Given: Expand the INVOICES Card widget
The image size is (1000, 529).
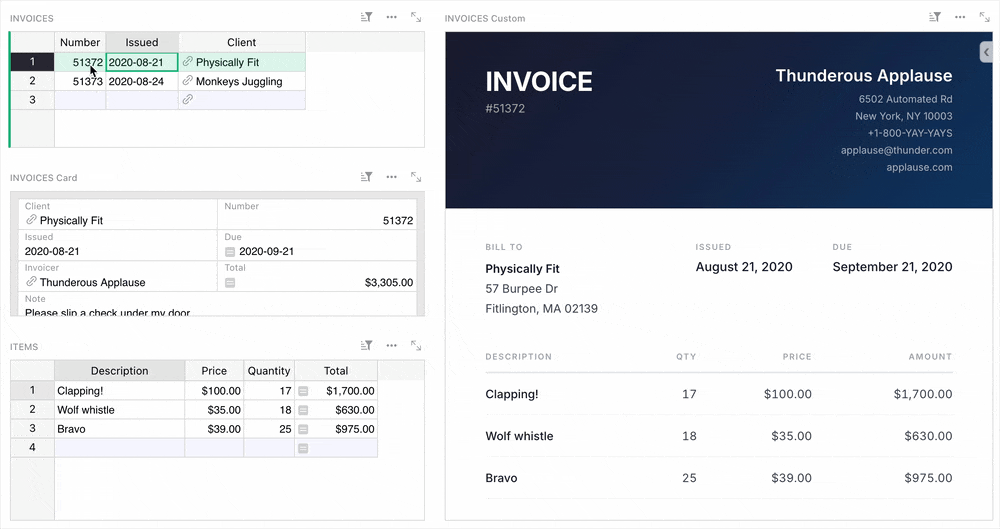Looking at the screenshot, I should [x=416, y=177].
